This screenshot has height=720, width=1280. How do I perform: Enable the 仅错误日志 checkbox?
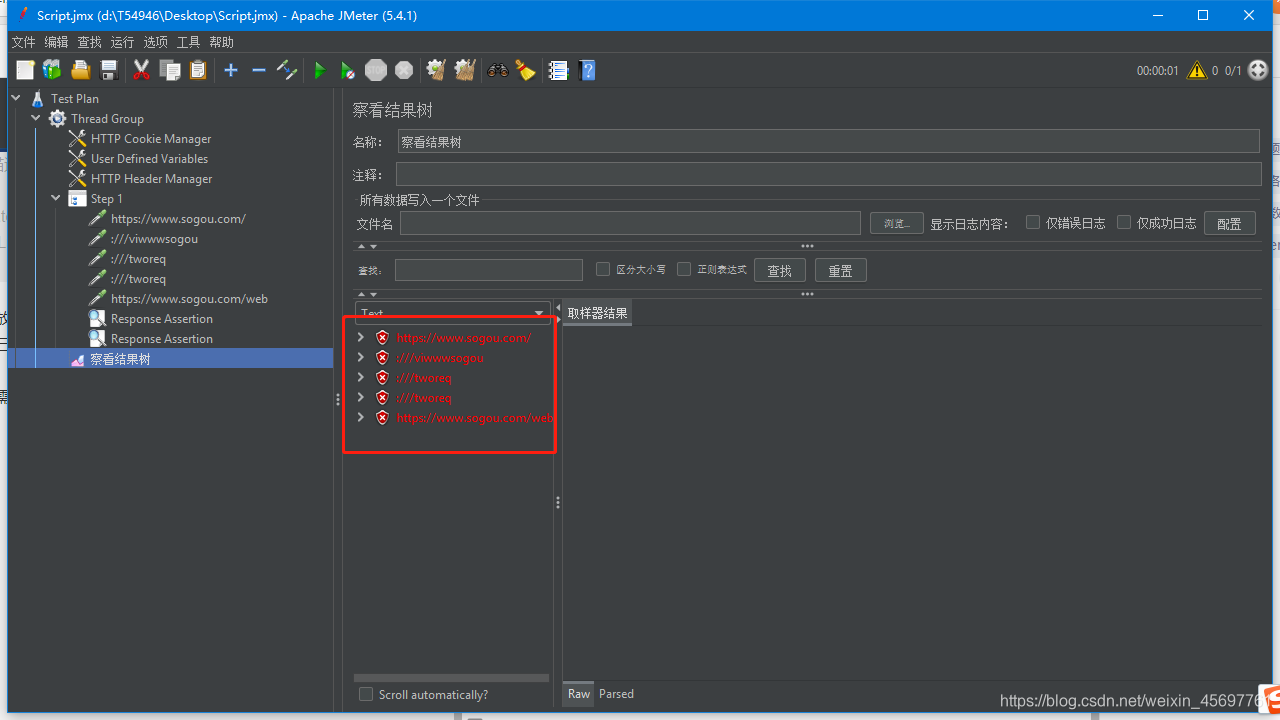click(x=1033, y=222)
